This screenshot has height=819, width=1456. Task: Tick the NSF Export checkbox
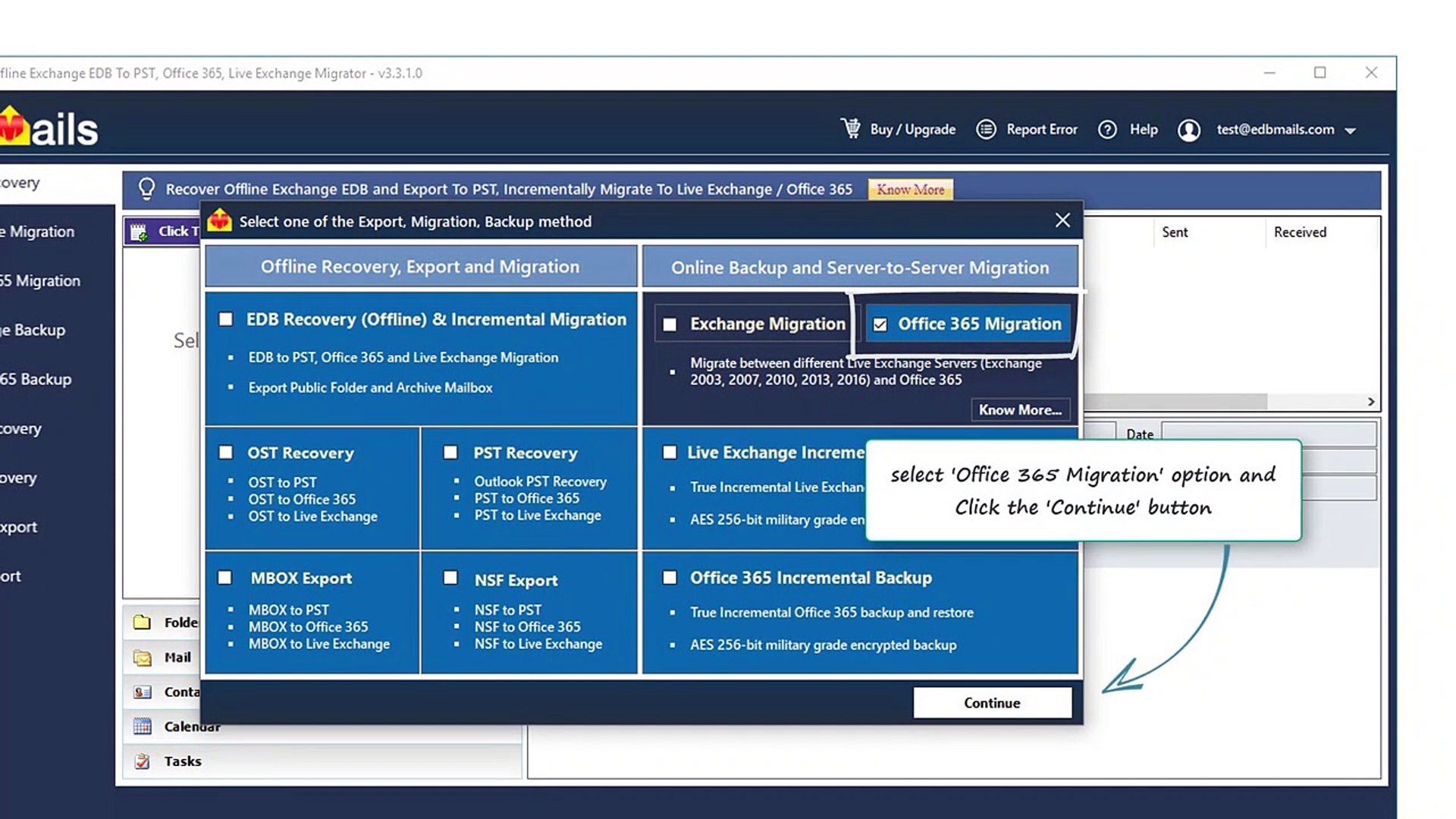pyautogui.click(x=450, y=578)
